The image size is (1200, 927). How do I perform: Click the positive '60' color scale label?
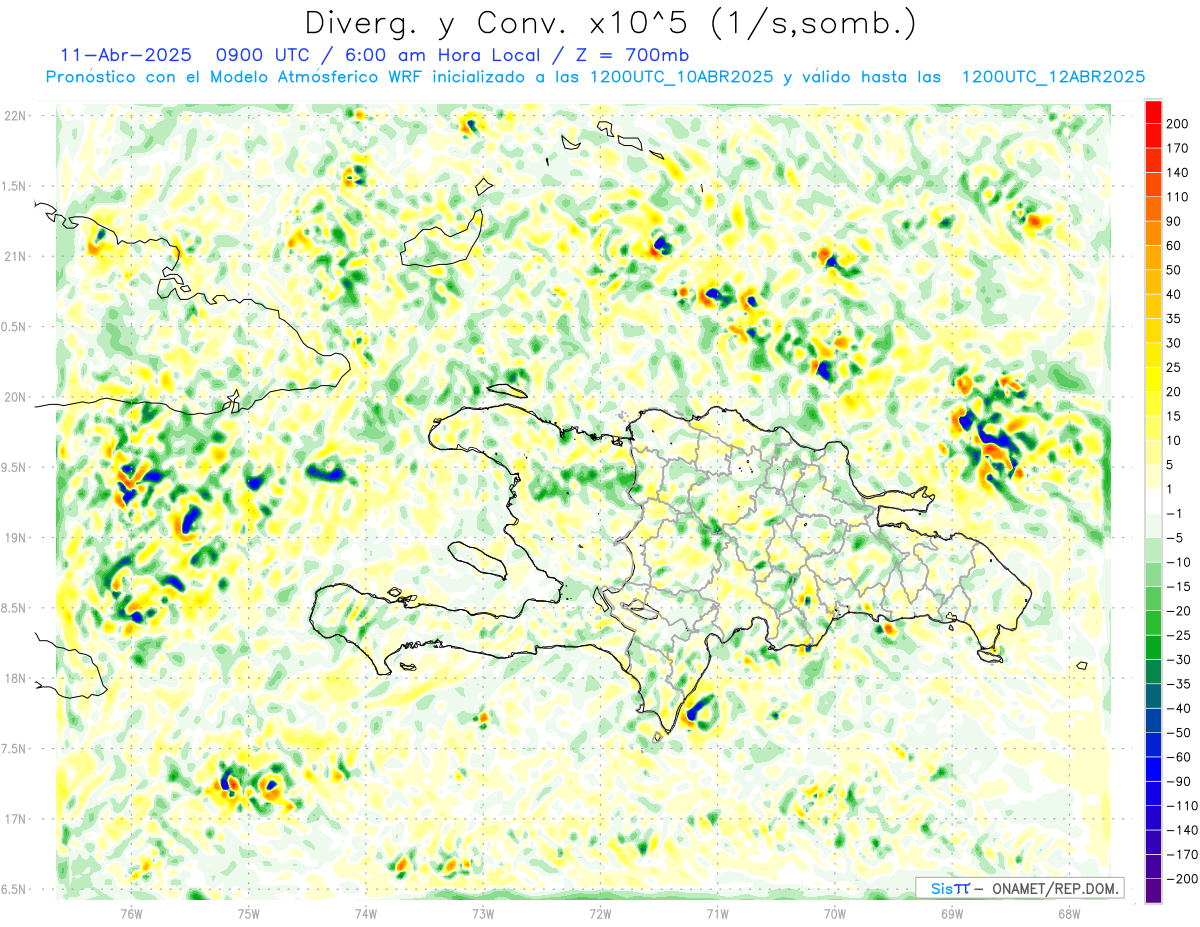pyautogui.click(x=1174, y=245)
